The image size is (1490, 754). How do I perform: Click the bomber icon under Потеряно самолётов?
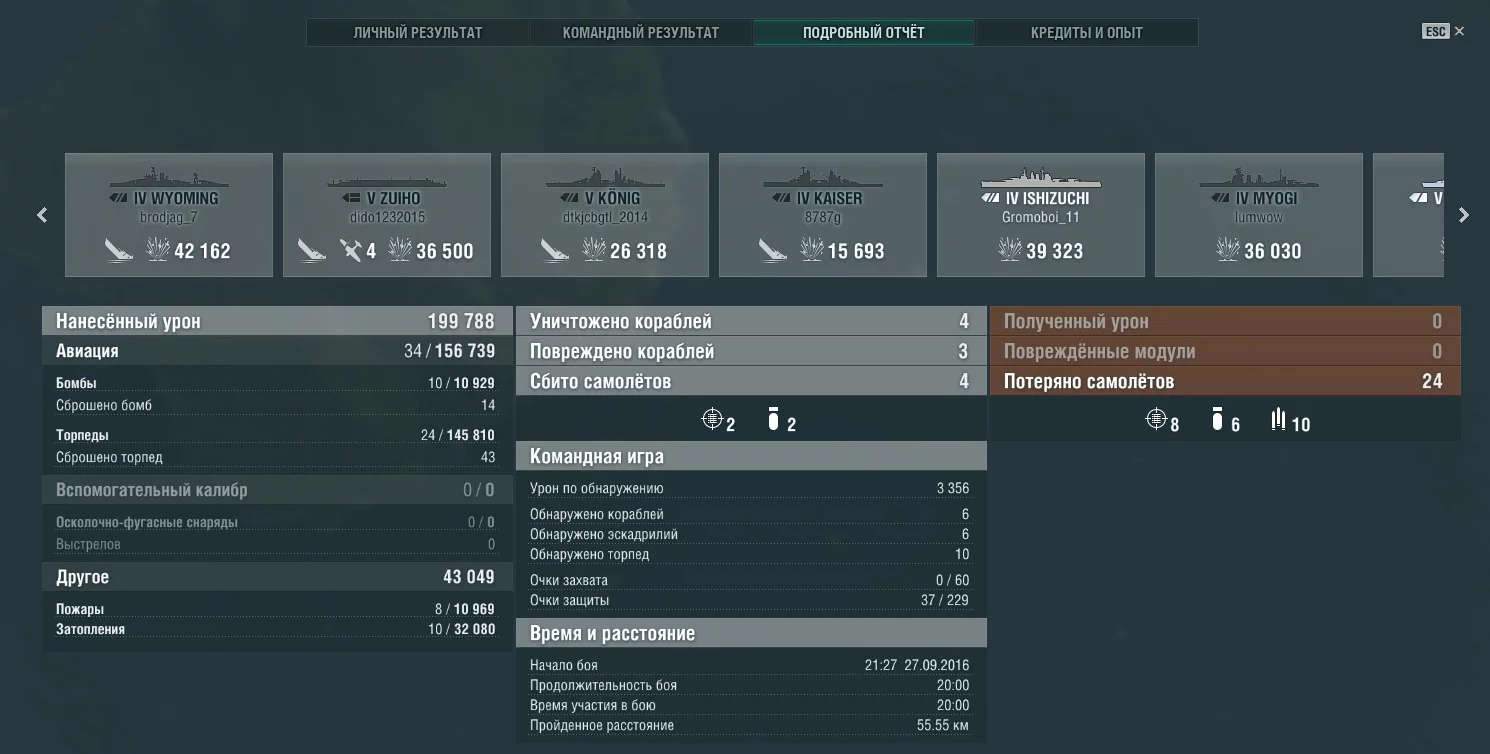point(1217,419)
